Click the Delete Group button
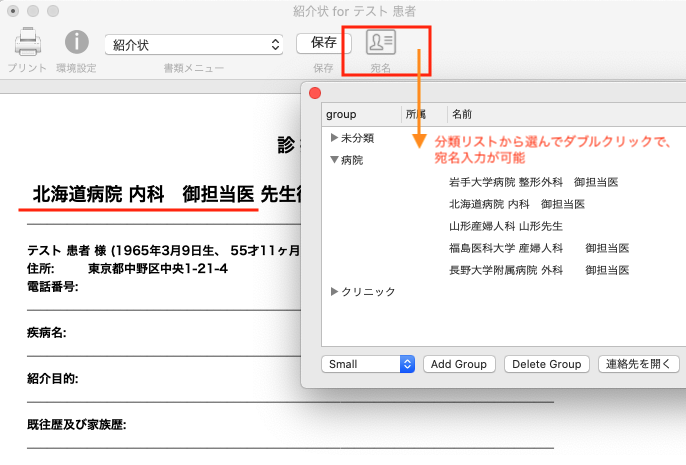The height and width of the screenshot is (465, 686). click(x=547, y=365)
